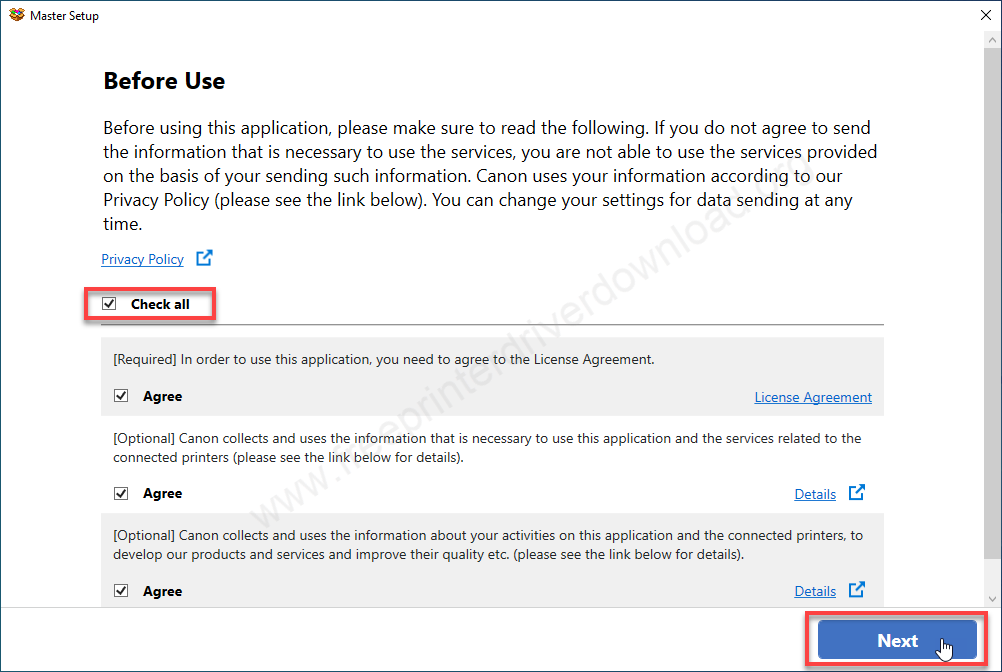Image resolution: width=1002 pixels, height=672 pixels.
Task: Open Details link for necessary information collection
Action: 815,494
